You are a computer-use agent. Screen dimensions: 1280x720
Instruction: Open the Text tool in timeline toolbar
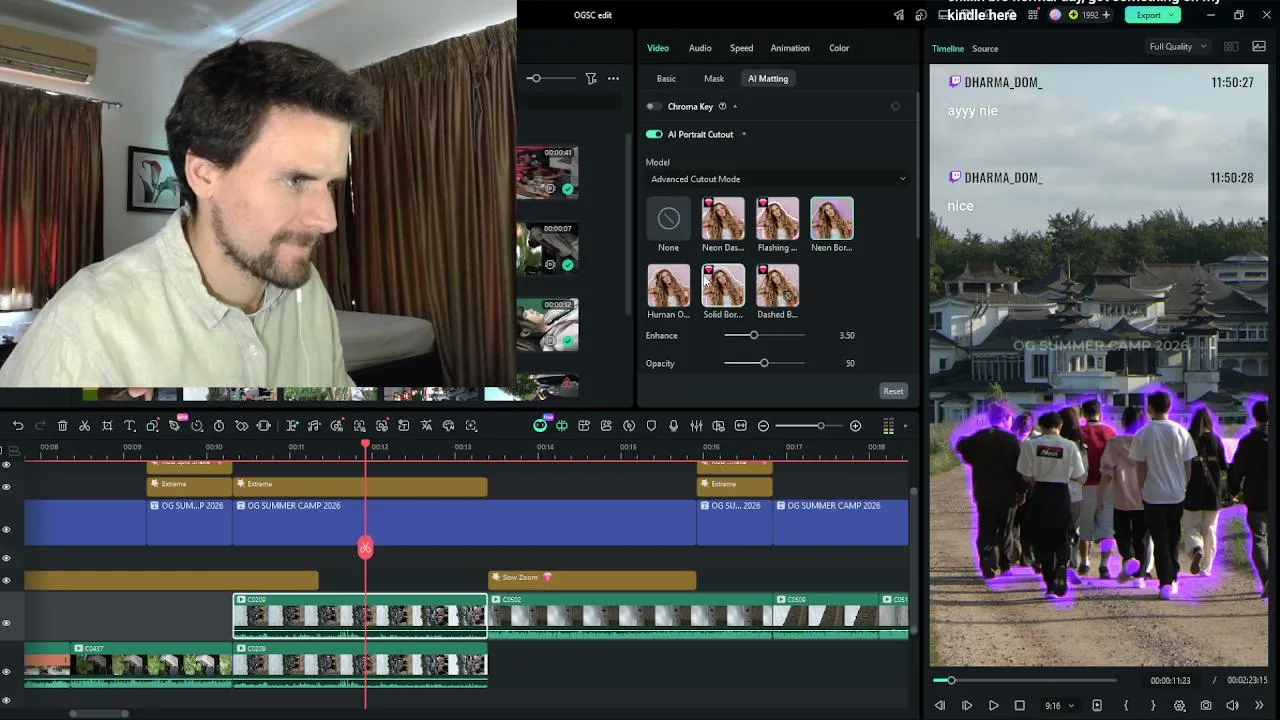coord(130,426)
